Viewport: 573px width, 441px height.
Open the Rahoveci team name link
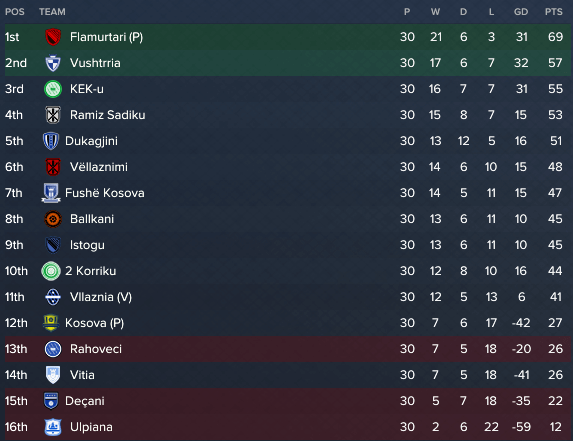pos(96,349)
